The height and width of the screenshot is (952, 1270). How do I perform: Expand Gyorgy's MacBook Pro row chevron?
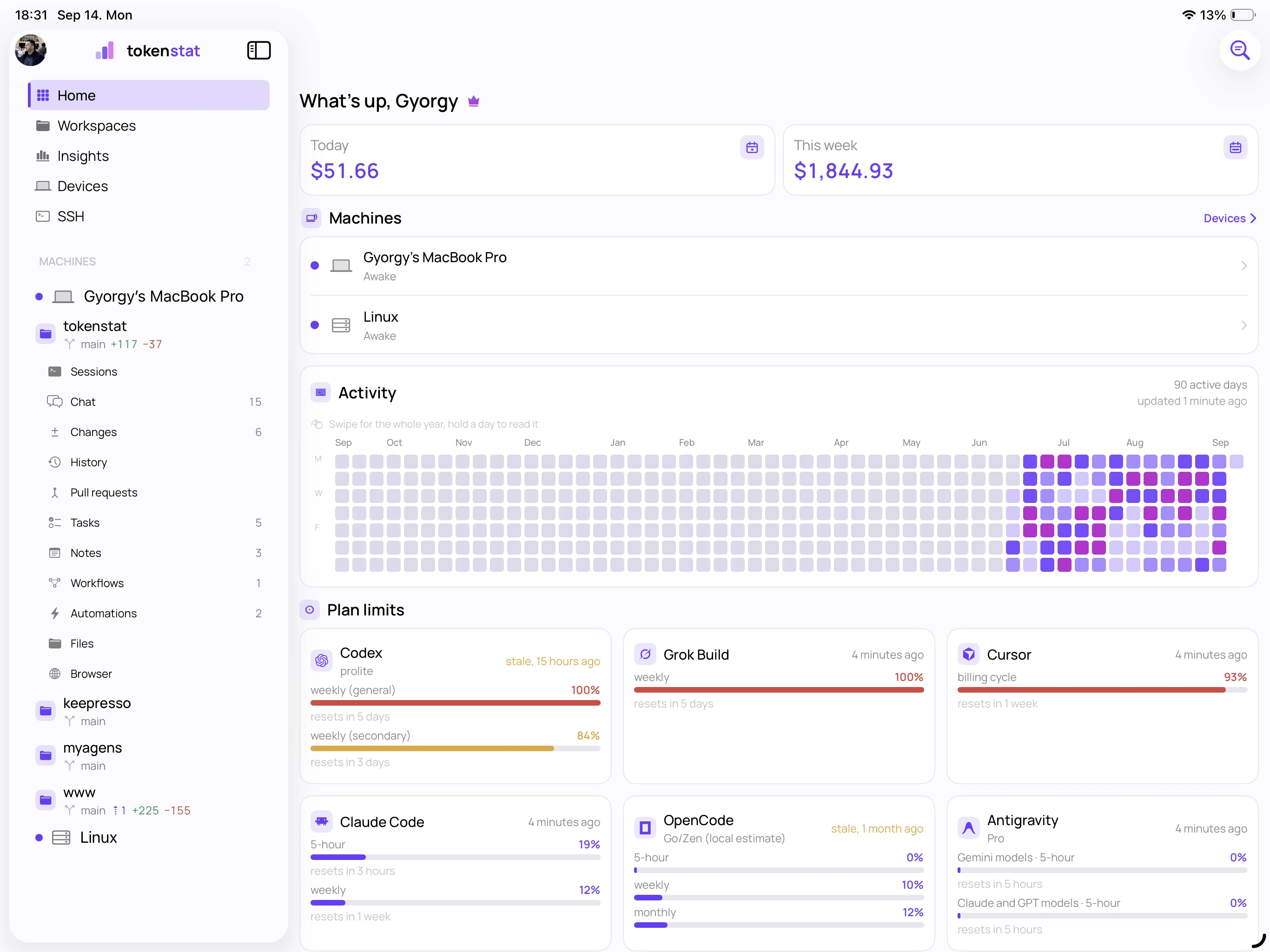[1244, 266]
